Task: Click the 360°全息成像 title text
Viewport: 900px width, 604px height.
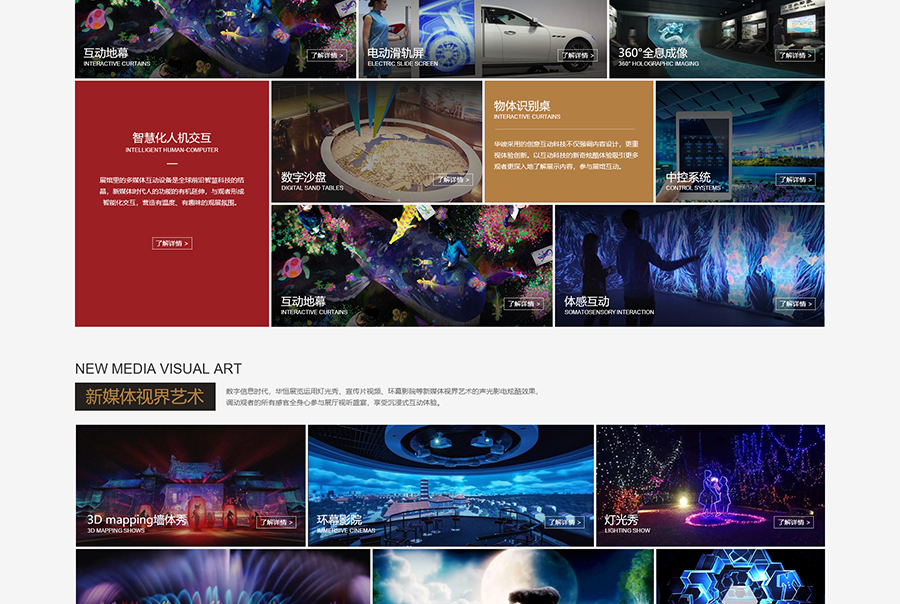Action: pos(652,53)
